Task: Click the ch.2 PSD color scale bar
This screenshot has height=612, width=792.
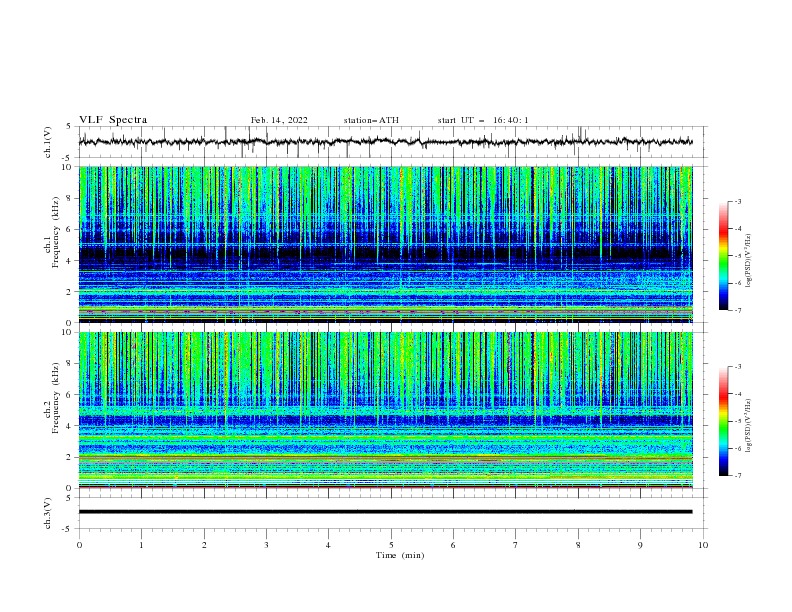Action: coord(723,421)
